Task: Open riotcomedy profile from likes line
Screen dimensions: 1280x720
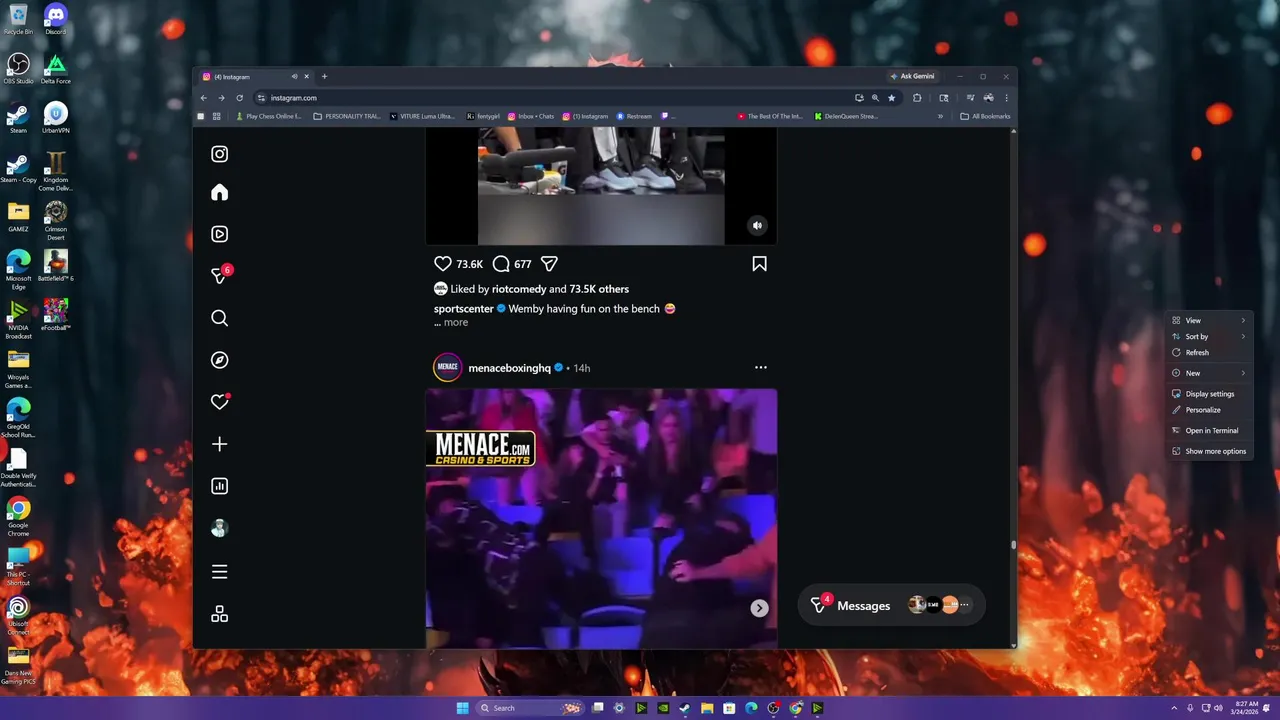Action: click(x=519, y=289)
